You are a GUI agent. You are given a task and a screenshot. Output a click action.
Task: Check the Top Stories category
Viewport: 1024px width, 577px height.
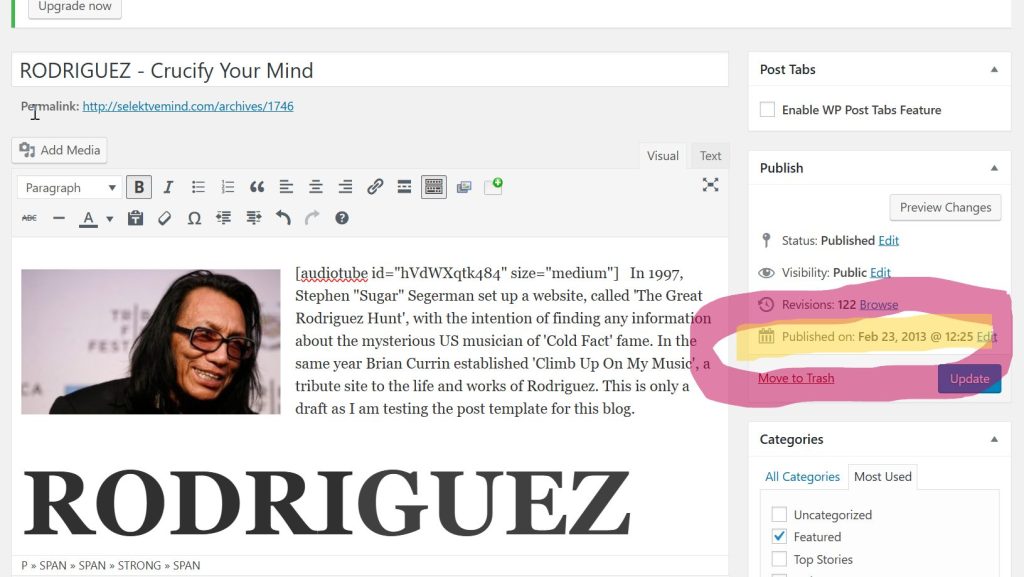coord(779,559)
